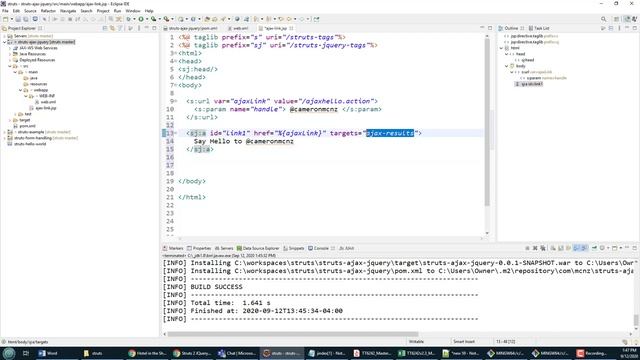Toggle Link with Editor in Project Explorer
The width and height of the screenshot is (640, 360).
(112, 28)
